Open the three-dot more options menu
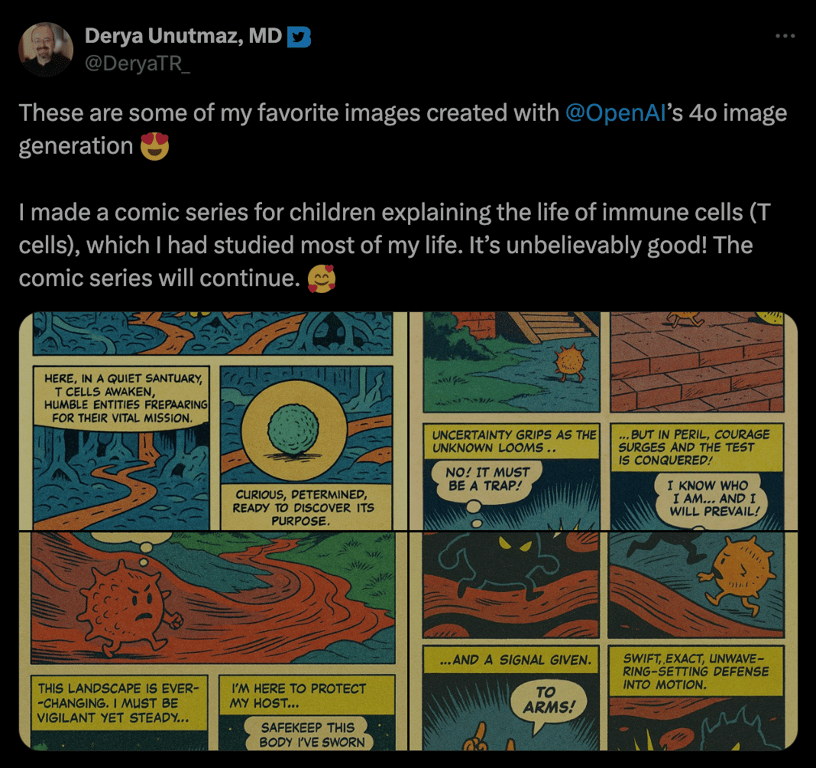 pos(785,36)
